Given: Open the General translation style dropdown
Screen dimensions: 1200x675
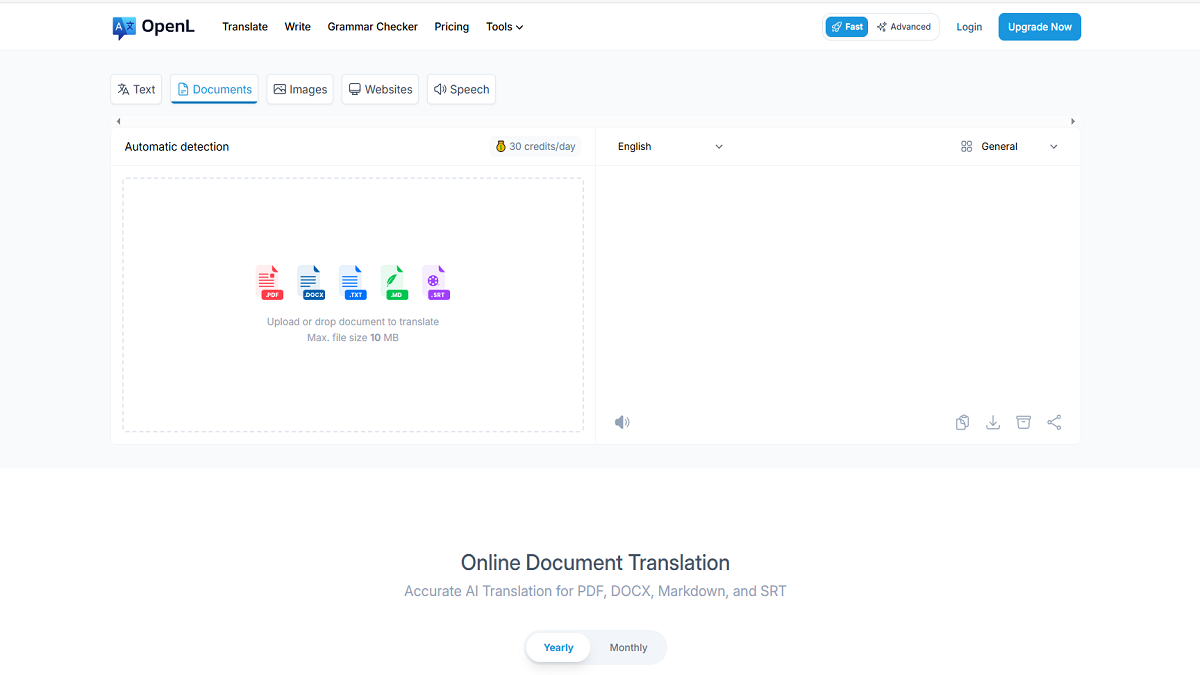Looking at the screenshot, I should point(1008,146).
